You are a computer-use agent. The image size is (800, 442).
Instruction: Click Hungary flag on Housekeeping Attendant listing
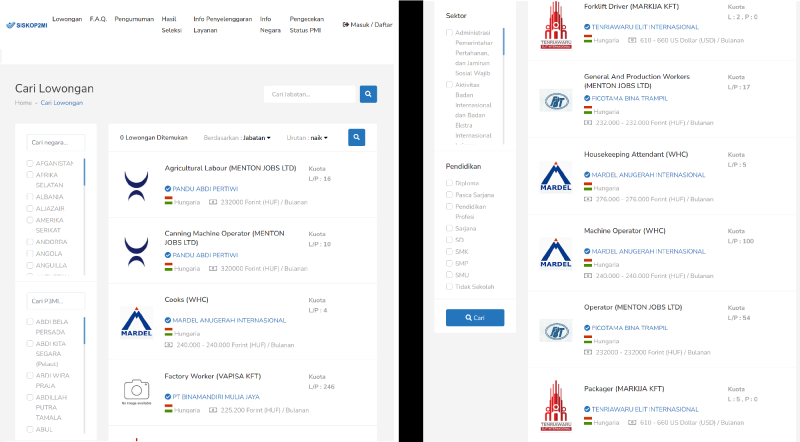click(x=588, y=187)
